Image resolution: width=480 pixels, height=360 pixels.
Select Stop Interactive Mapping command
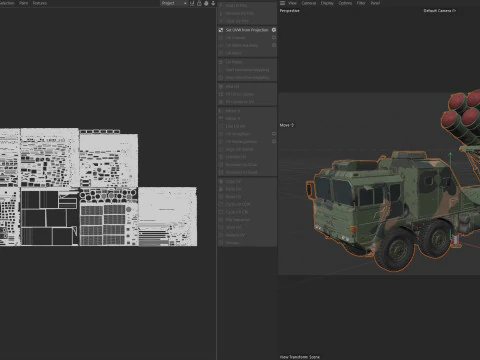pos(247,77)
